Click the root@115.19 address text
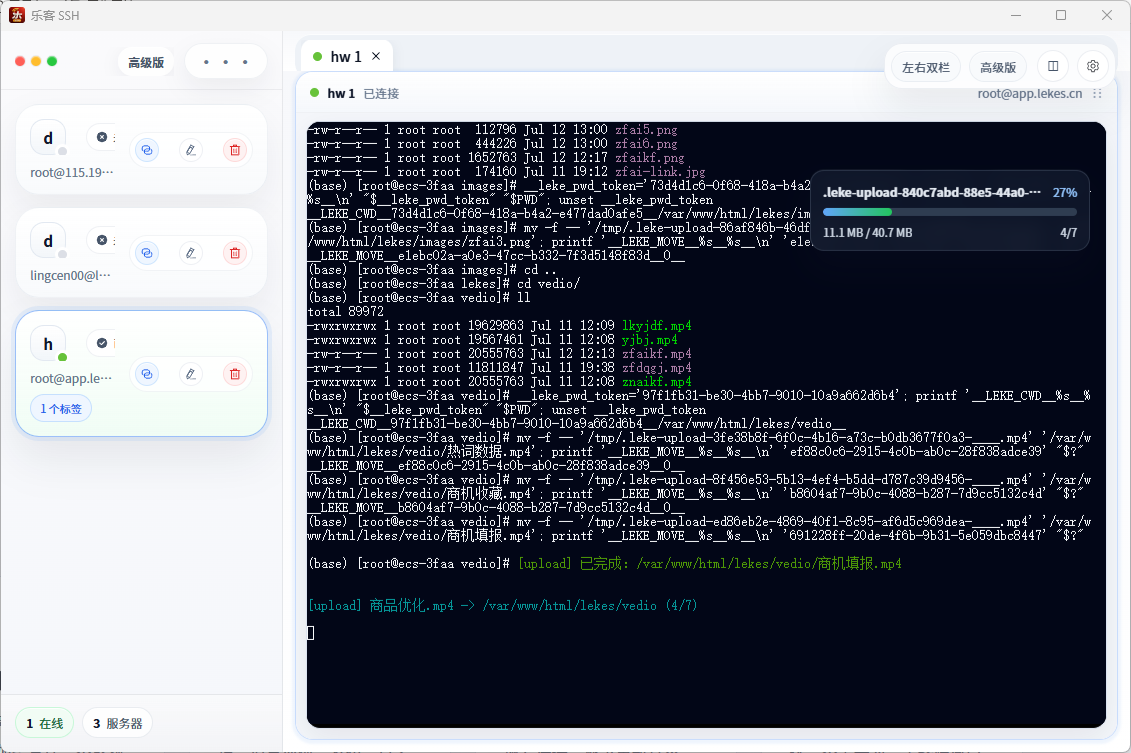This screenshot has height=753, width=1131. (71, 172)
